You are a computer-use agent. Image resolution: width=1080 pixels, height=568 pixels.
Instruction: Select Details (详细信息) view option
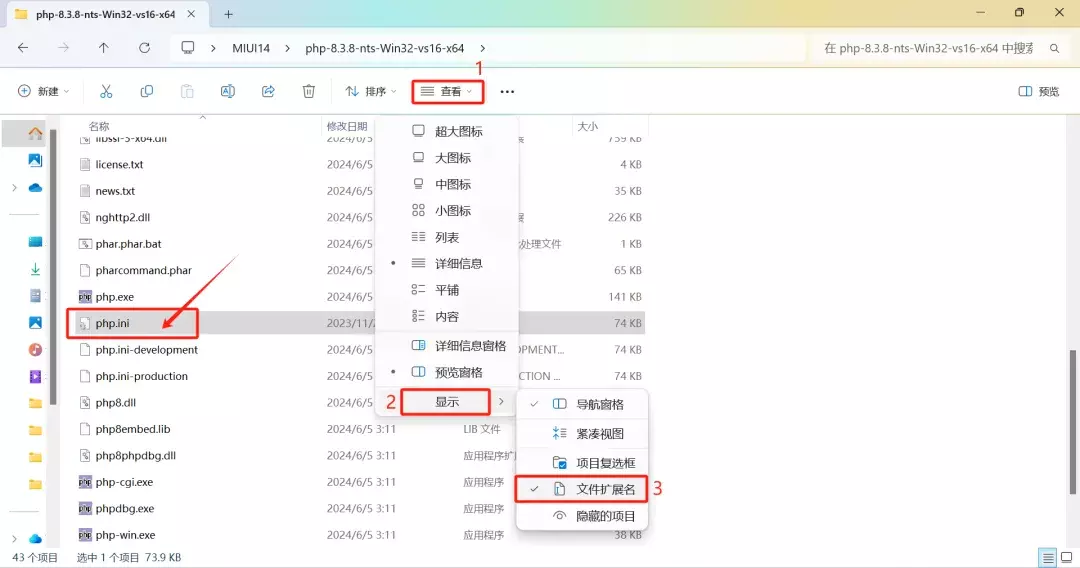pos(446,264)
